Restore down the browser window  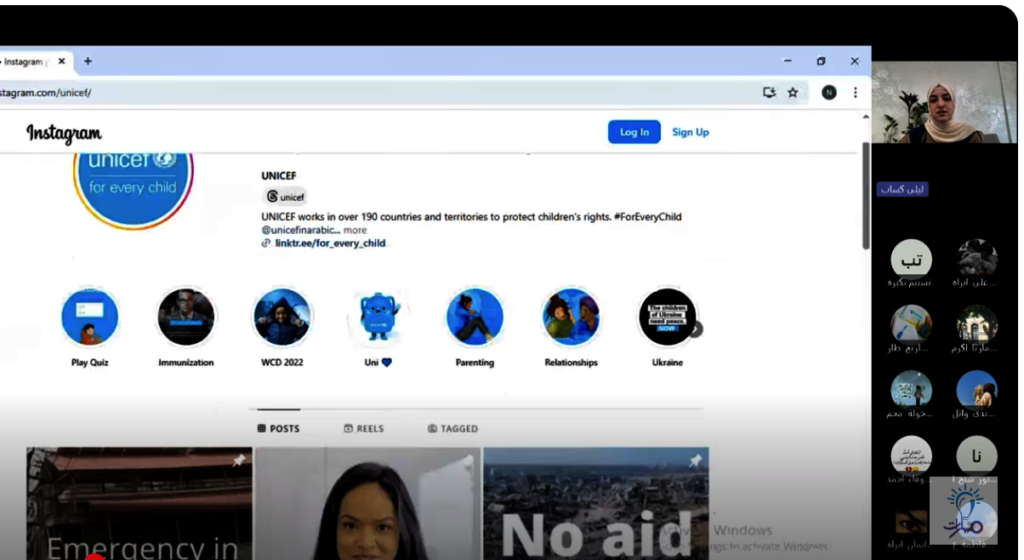821,61
